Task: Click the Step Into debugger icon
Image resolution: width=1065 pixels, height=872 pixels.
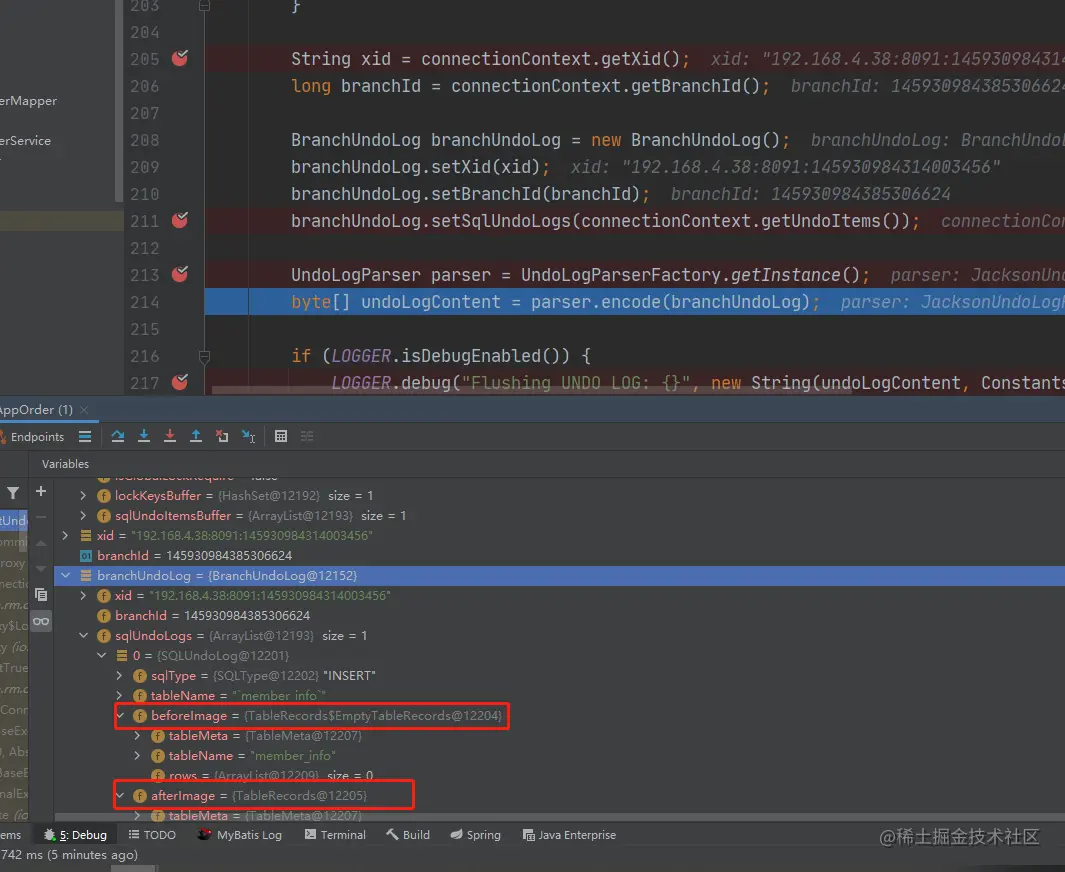Action: (144, 436)
